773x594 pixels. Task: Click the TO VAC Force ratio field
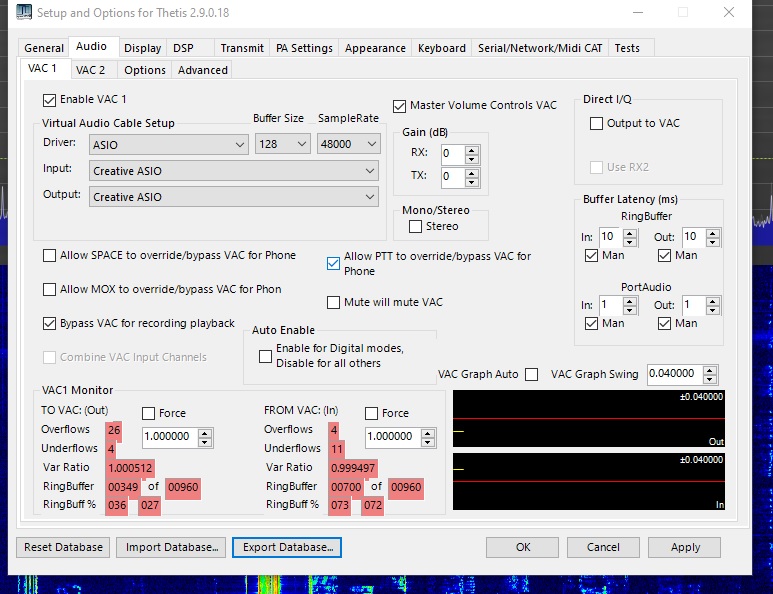[169, 437]
